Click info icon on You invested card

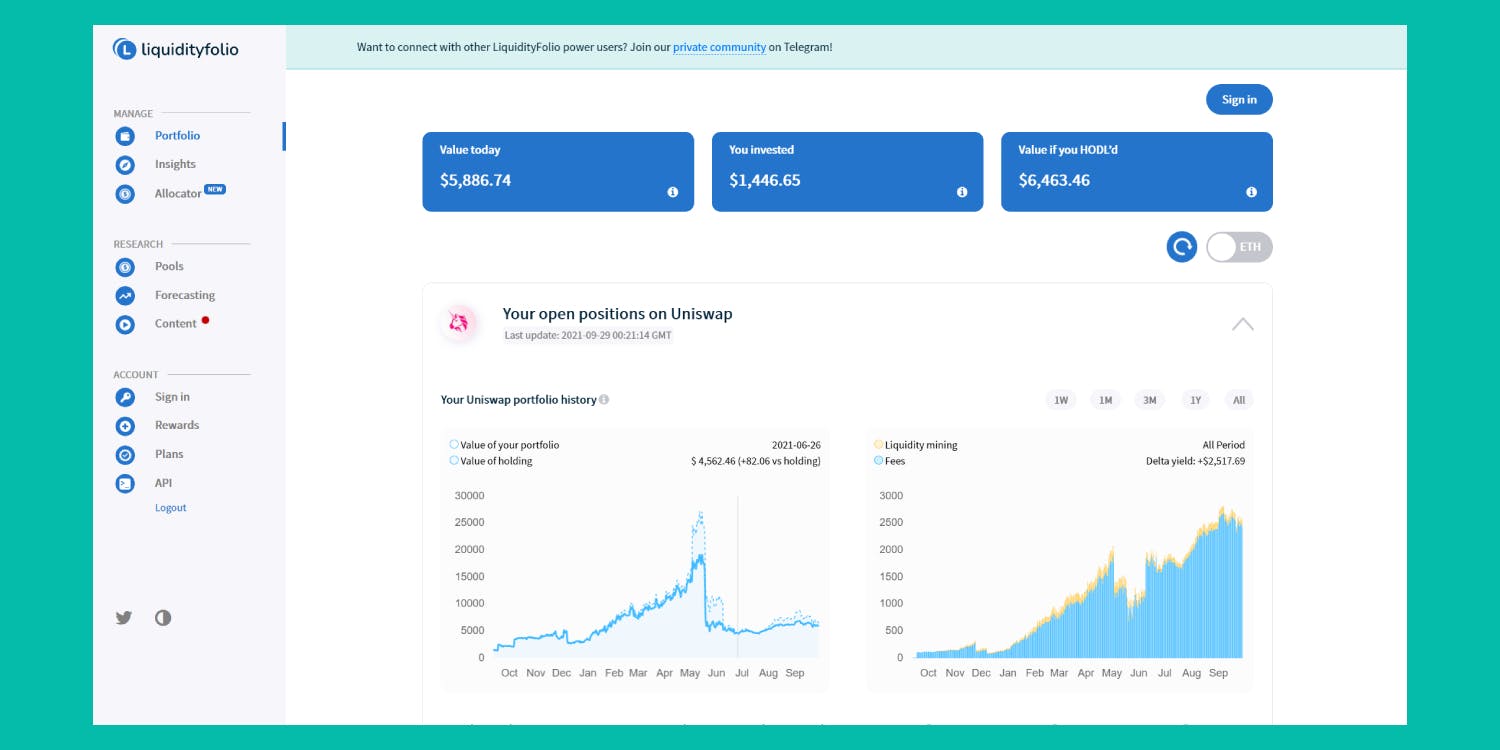(962, 192)
